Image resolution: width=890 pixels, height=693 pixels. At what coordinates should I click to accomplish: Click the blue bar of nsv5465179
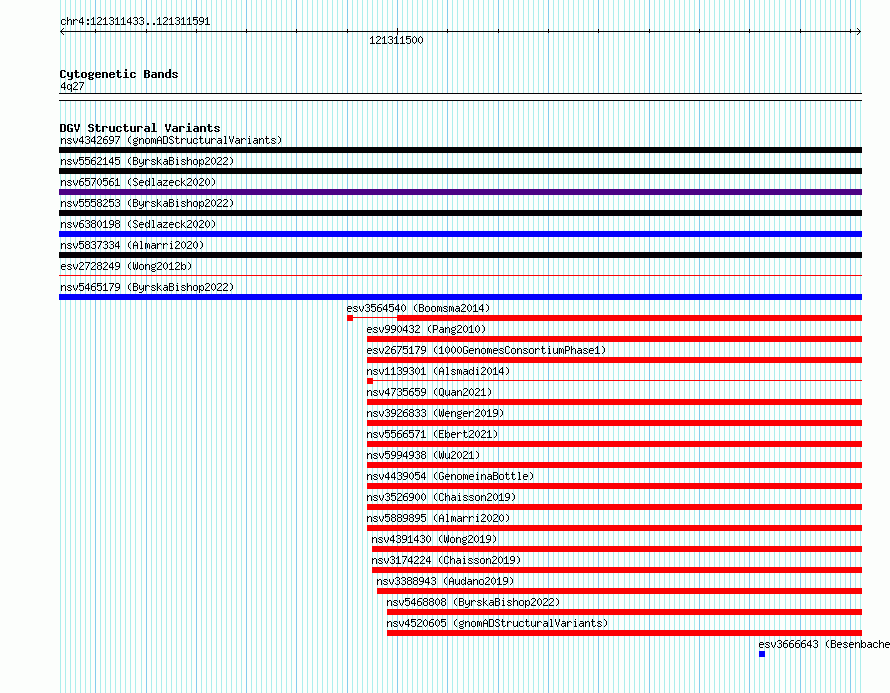460,297
